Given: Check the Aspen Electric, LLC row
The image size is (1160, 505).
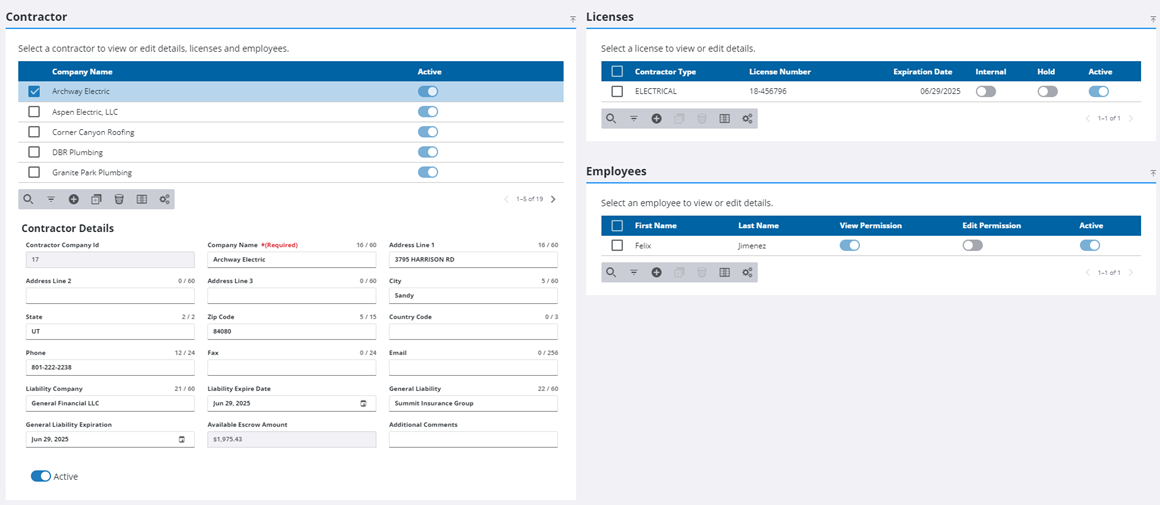Looking at the screenshot, I should pyautogui.click(x=34, y=112).
